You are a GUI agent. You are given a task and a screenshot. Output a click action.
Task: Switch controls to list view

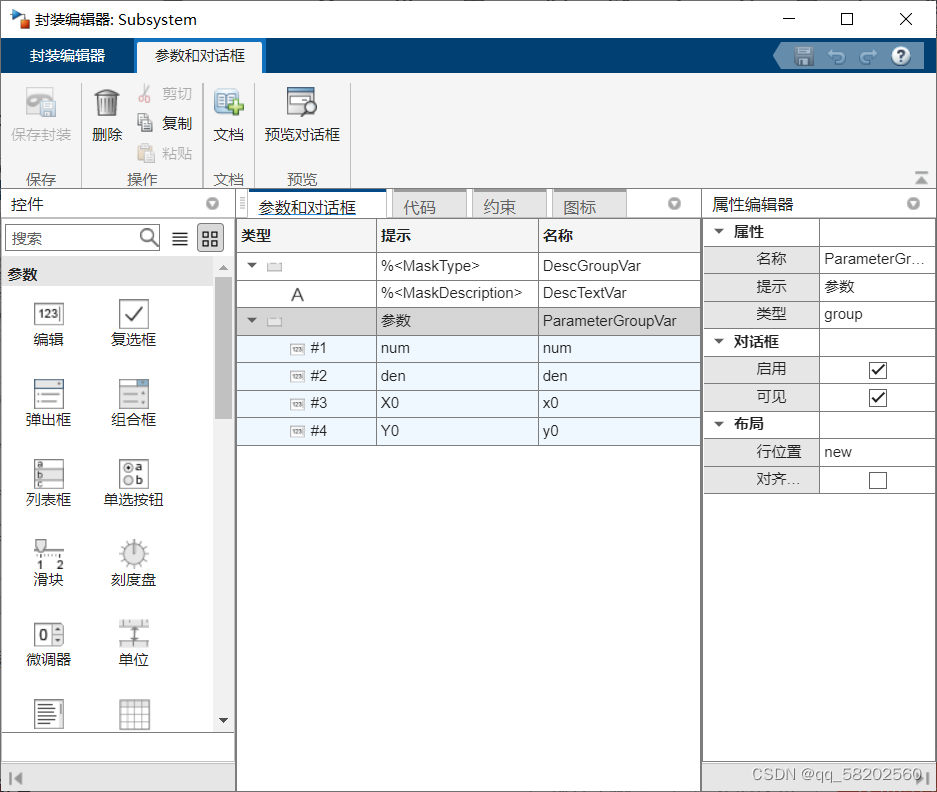pyautogui.click(x=180, y=238)
